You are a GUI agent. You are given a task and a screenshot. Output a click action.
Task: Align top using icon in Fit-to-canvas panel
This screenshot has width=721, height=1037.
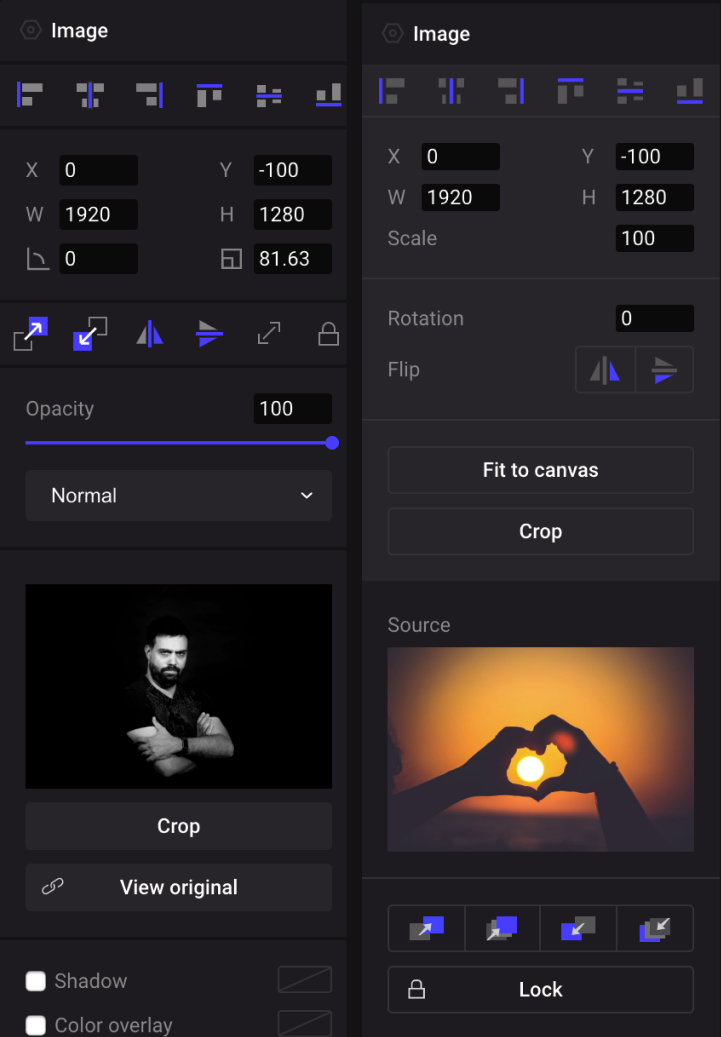[x=570, y=91]
